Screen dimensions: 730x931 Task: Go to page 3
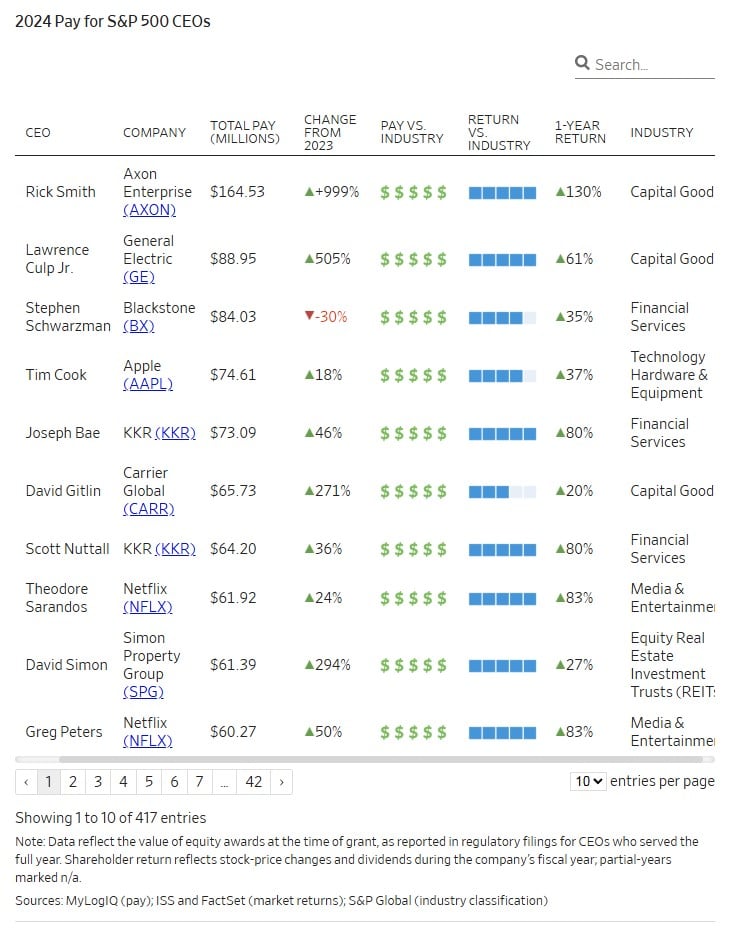pos(98,782)
